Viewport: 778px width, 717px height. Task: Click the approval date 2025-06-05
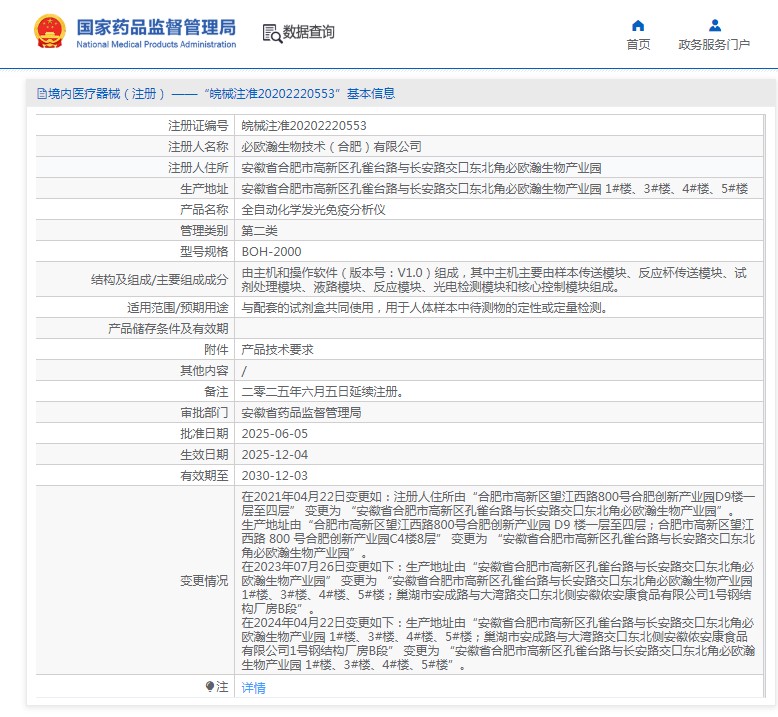tap(275, 434)
